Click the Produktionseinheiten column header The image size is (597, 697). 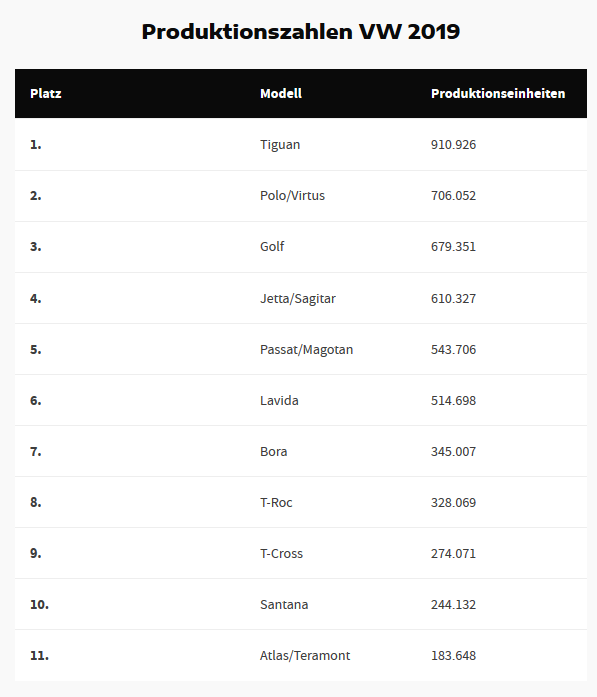coord(498,93)
